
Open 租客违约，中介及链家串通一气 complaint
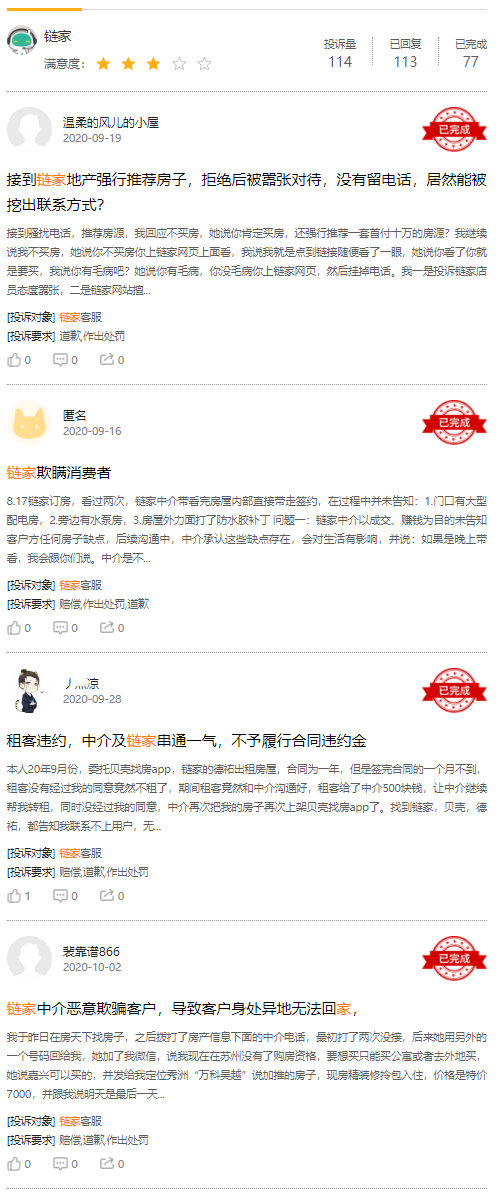pos(187,740)
